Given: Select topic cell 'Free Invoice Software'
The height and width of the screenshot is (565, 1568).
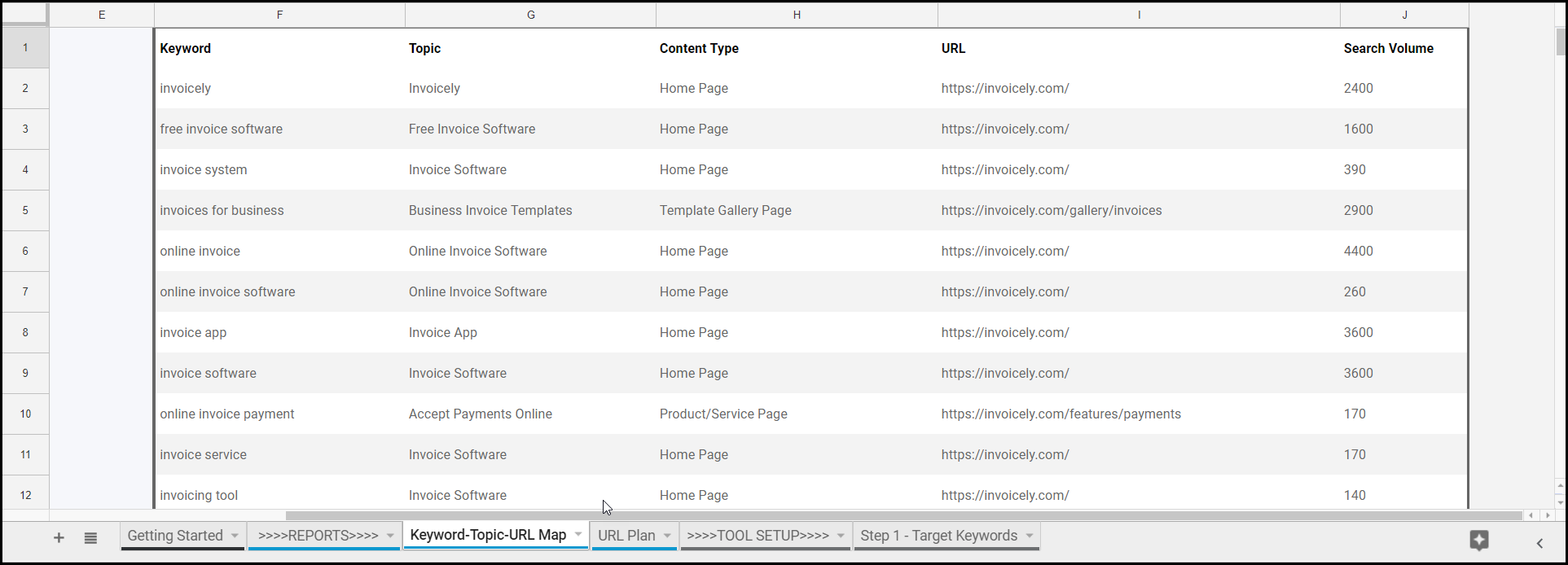Looking at the screenshot, I should click(x=530, y=129).
